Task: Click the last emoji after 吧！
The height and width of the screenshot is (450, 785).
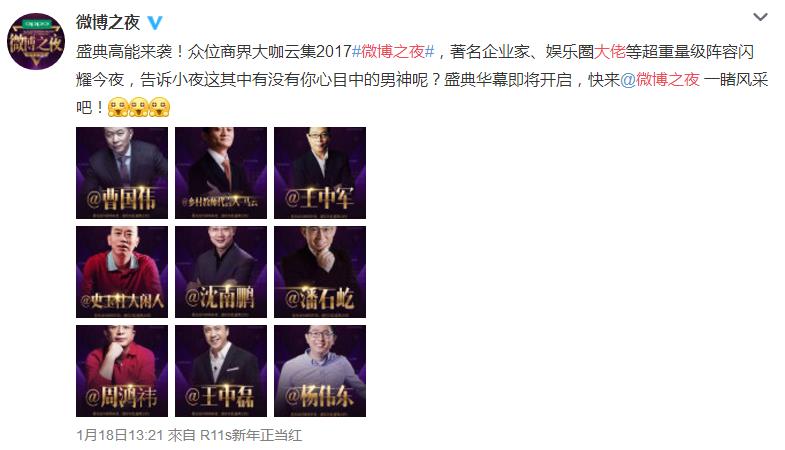Action: tap(160, 107)
